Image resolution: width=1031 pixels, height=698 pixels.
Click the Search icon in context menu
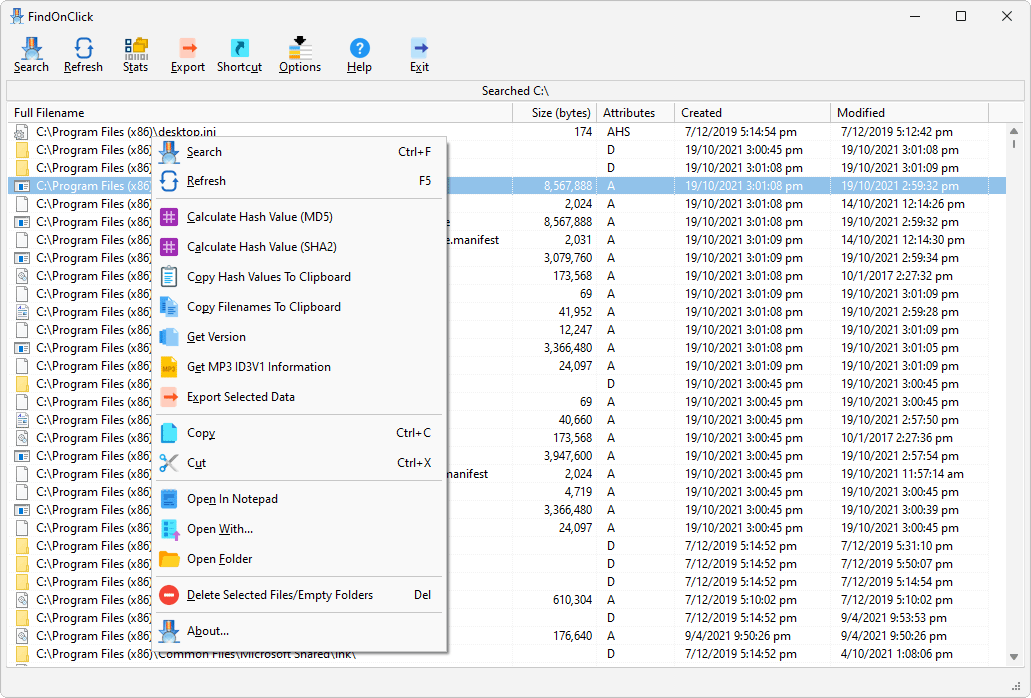pos(169,152)
